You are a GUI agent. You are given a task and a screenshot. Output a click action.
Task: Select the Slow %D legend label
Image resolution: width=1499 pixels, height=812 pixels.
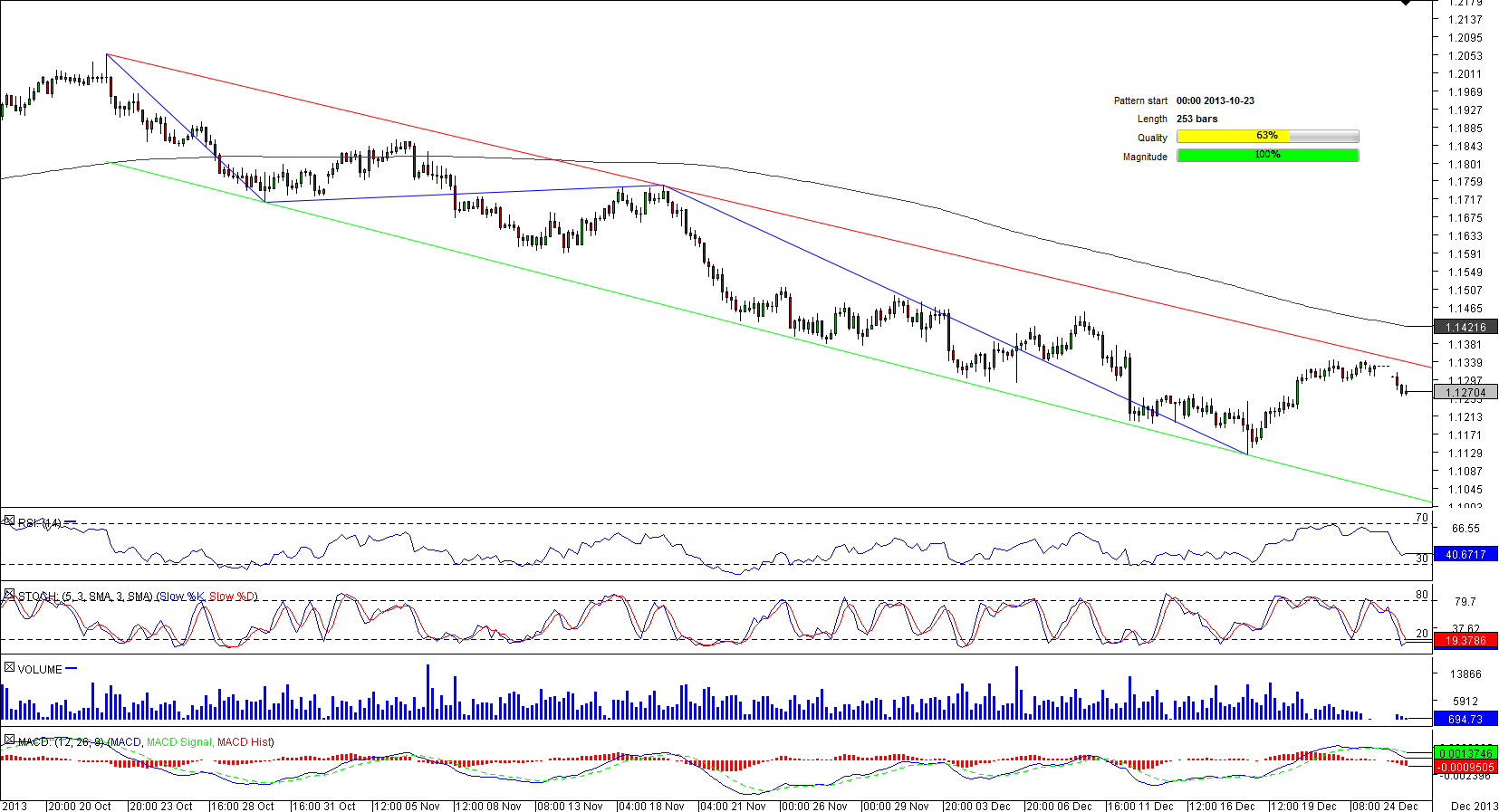[232, 597]
